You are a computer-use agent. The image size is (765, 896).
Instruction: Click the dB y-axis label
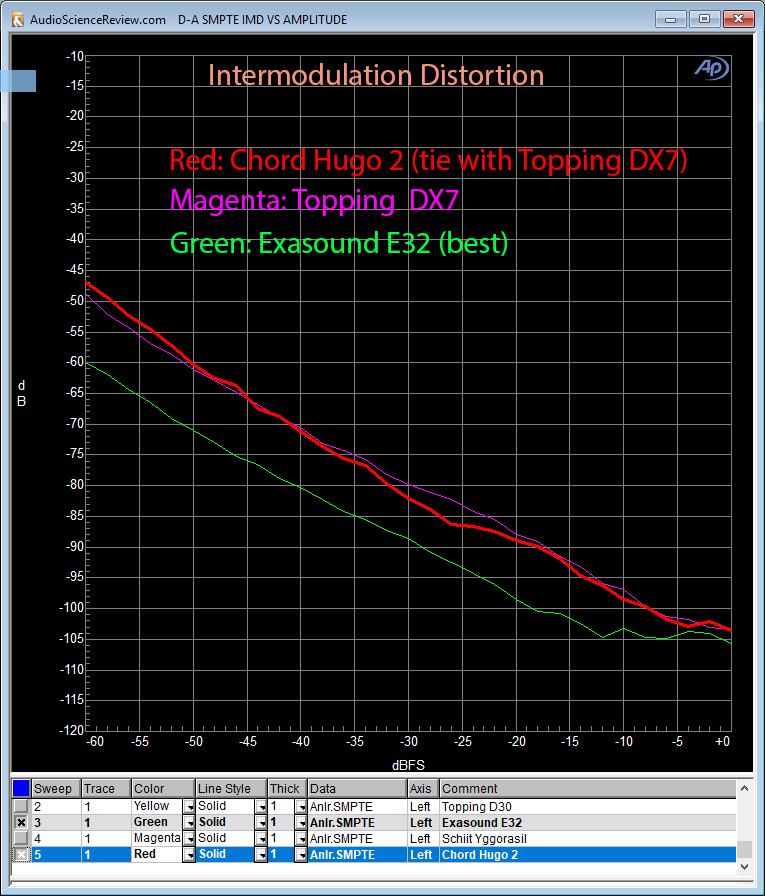21,393
